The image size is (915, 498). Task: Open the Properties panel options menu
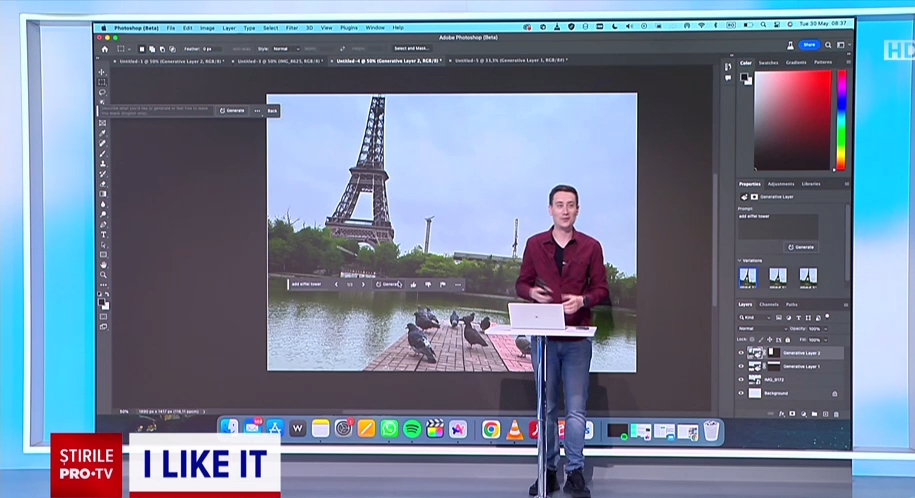(x=846, y=184)
